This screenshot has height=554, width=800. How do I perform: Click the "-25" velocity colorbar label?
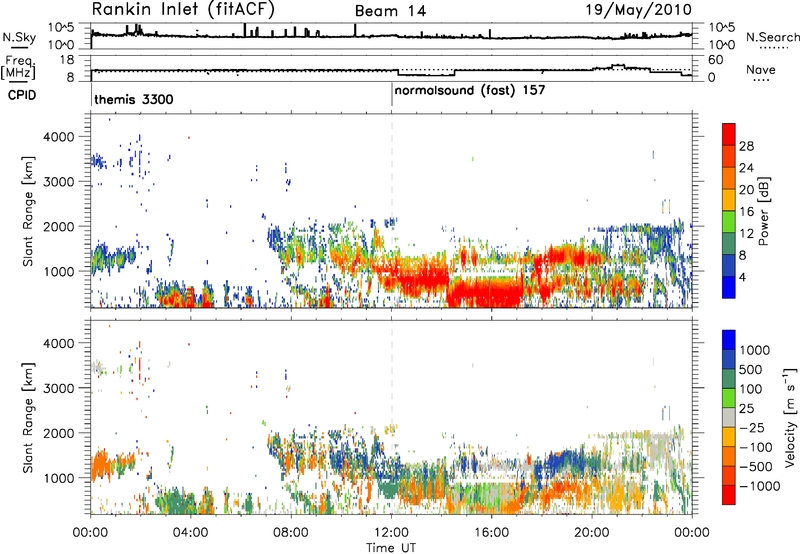point(752,428)
